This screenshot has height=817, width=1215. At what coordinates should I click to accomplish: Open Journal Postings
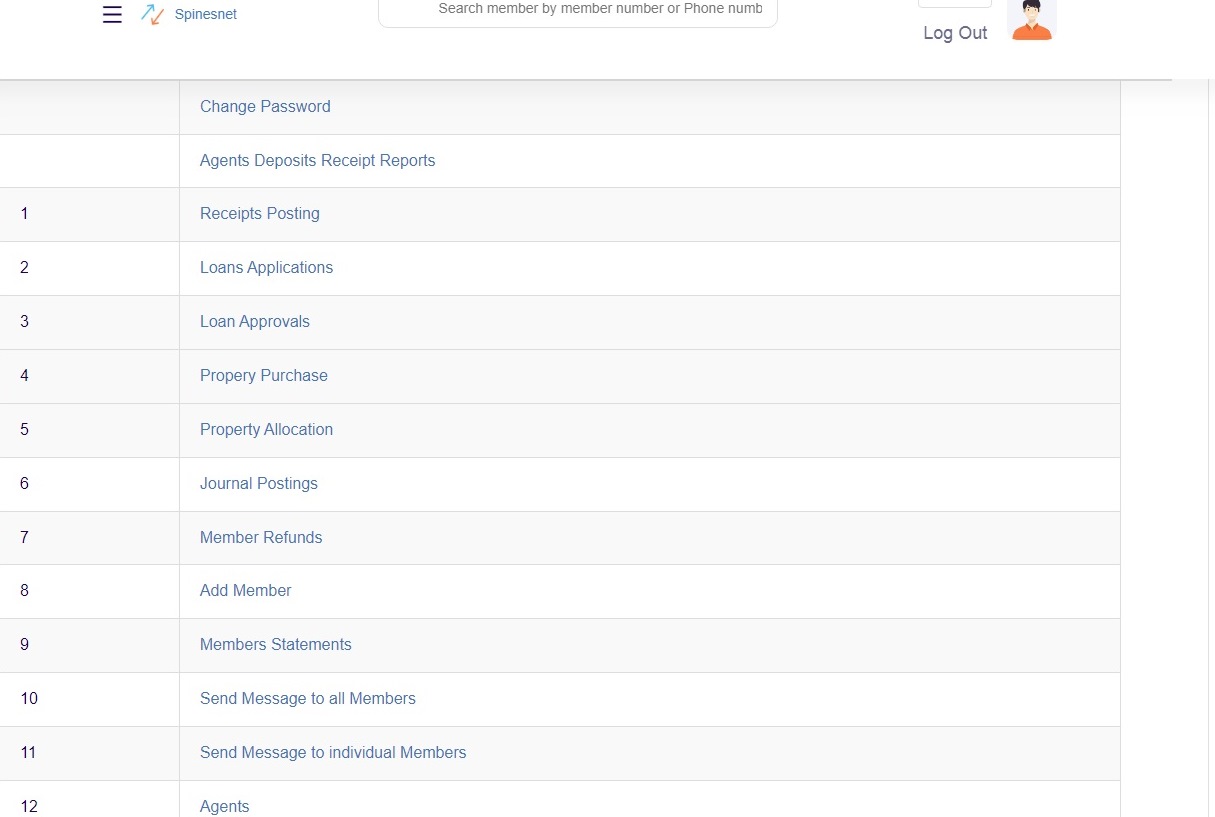click(259, 484)
